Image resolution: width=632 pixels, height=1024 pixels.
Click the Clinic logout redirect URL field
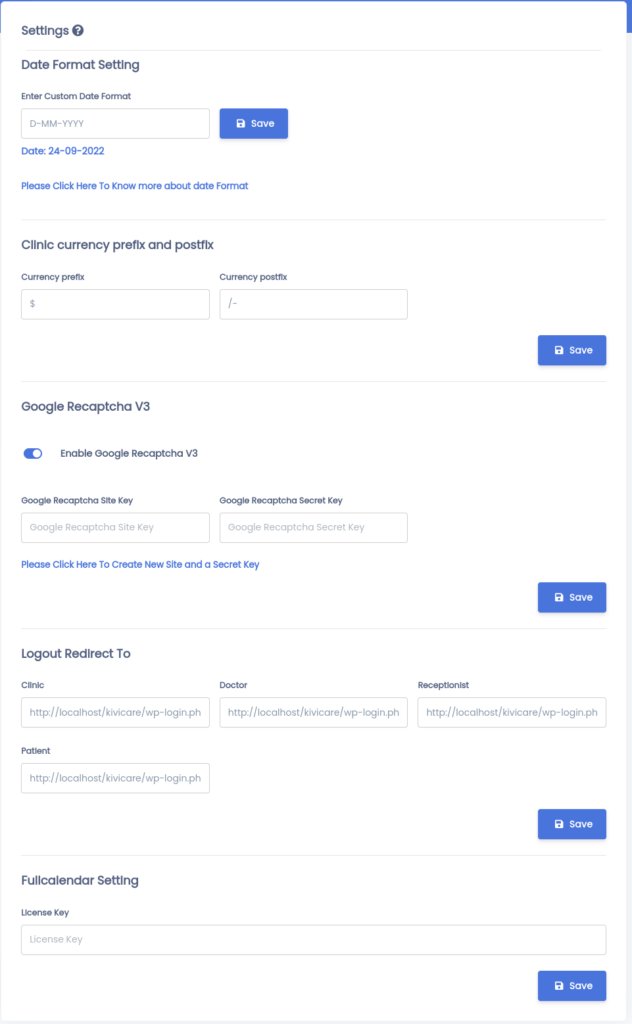[x=116, y=712]
